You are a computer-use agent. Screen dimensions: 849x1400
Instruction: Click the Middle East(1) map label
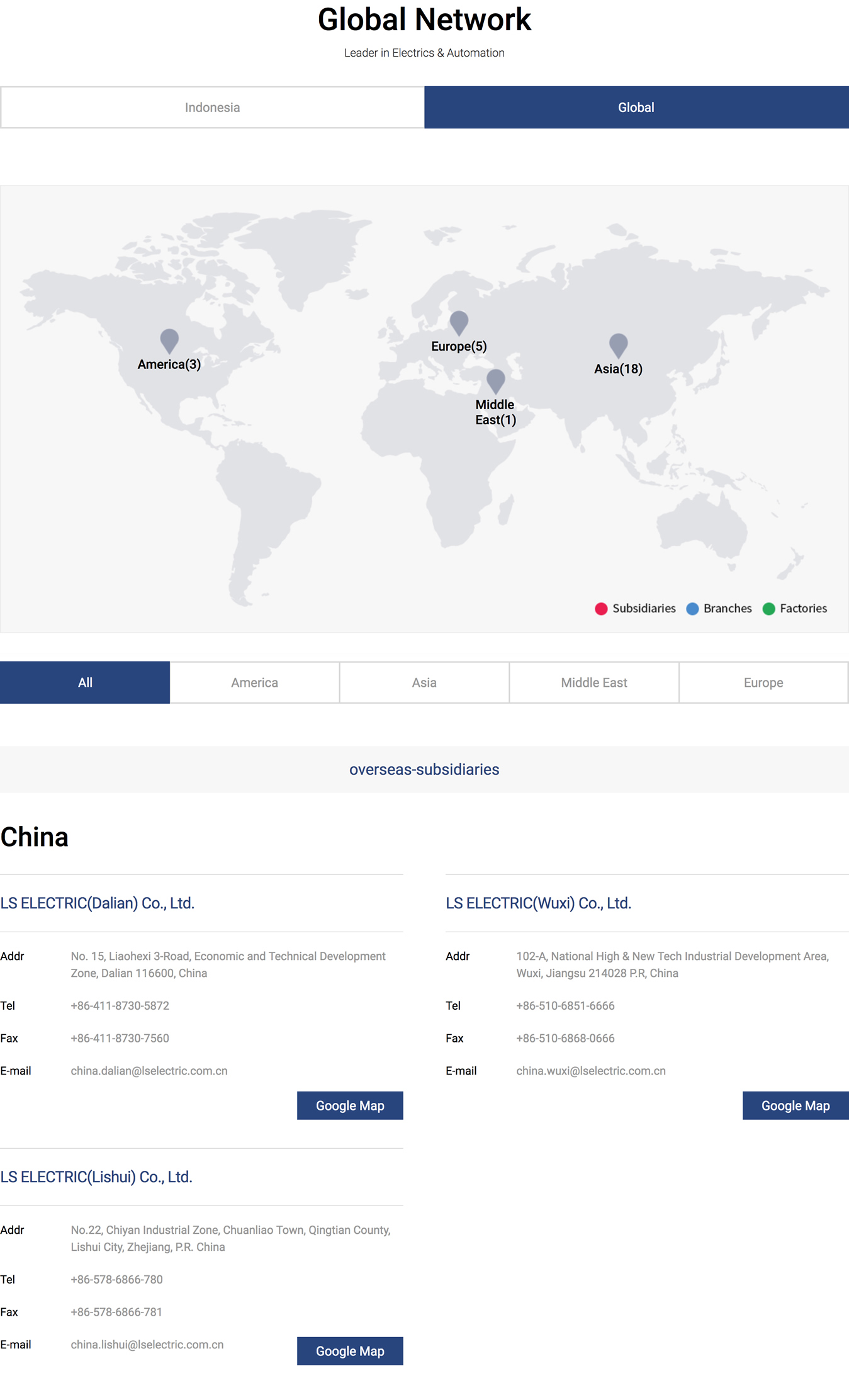click(x=495, y=412)
